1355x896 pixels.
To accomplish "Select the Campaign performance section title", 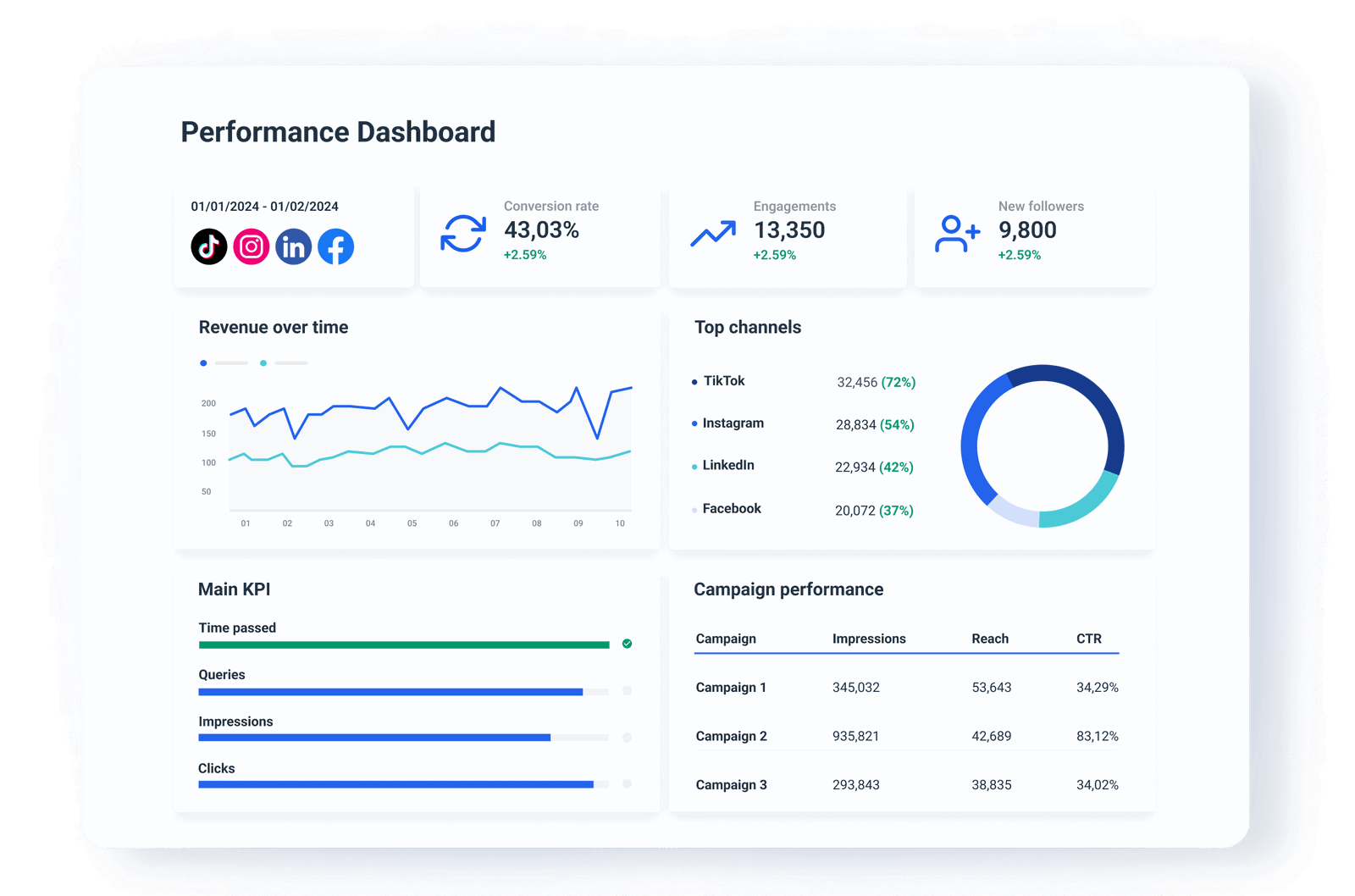I will (788, 589).
